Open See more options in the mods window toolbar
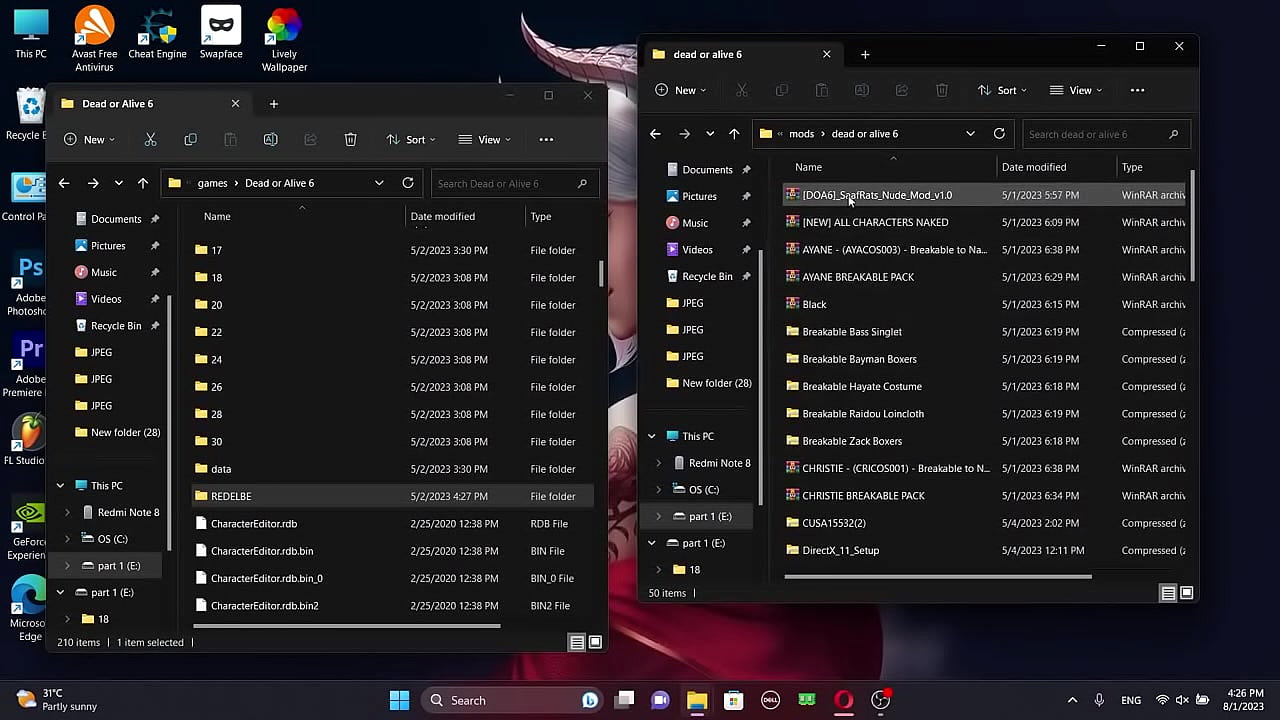This screenshot has width=1280, height=720. pyautogui.click(x=1137, y=90)
